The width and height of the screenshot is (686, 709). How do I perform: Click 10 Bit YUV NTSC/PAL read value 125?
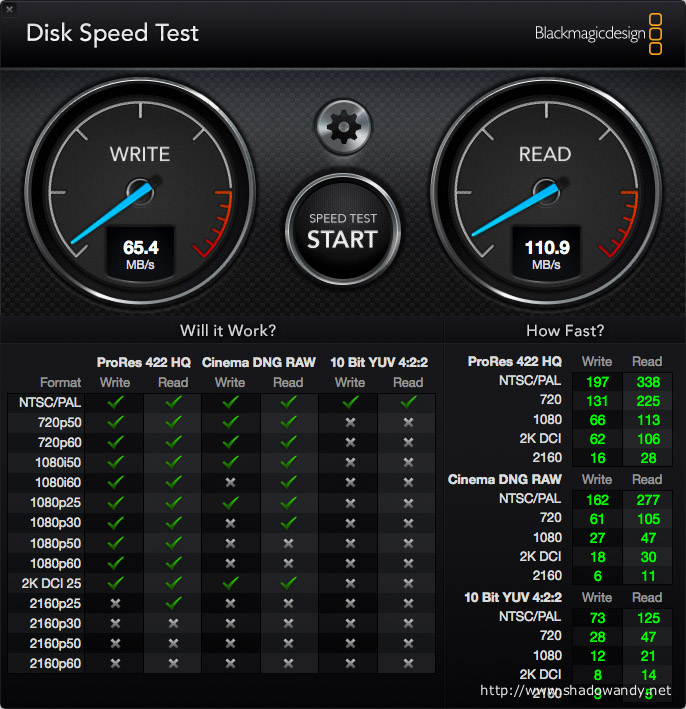[648, 618]
